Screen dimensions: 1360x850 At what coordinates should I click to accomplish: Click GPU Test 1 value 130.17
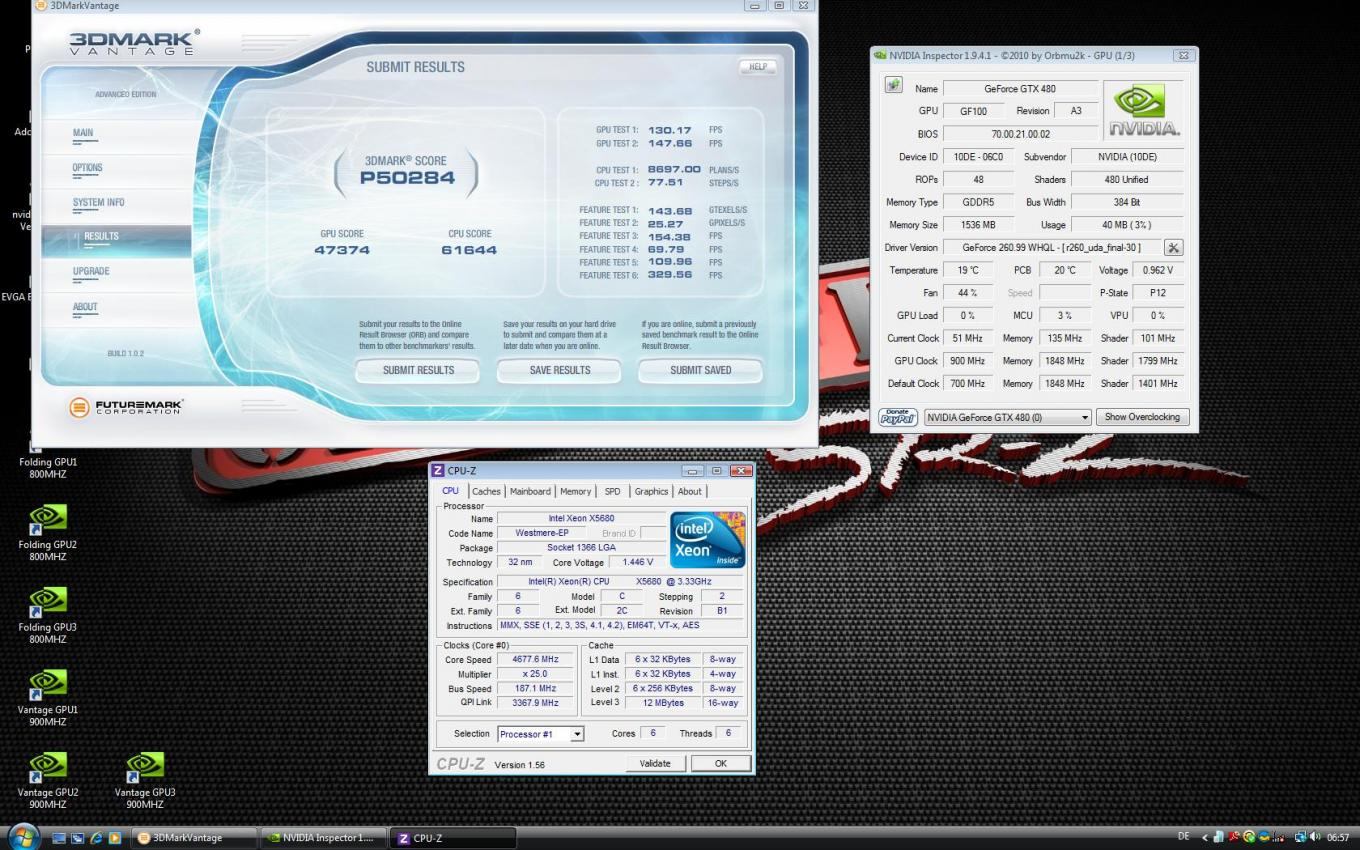click(669, 130)
